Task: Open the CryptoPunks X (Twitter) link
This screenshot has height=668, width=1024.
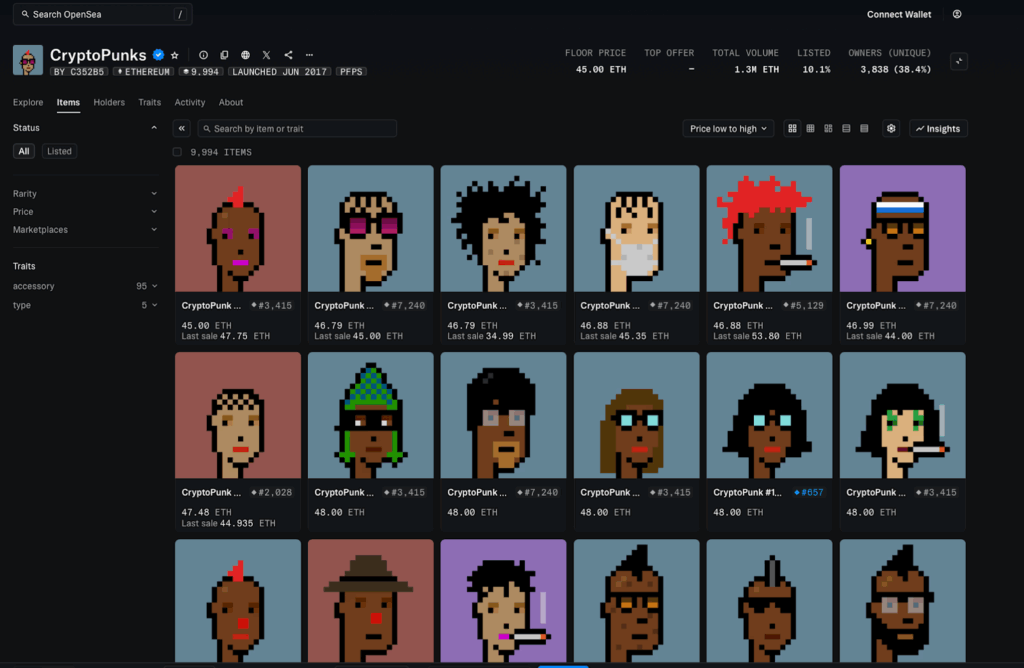Action: pyautogui.click(x=267, y=56)
